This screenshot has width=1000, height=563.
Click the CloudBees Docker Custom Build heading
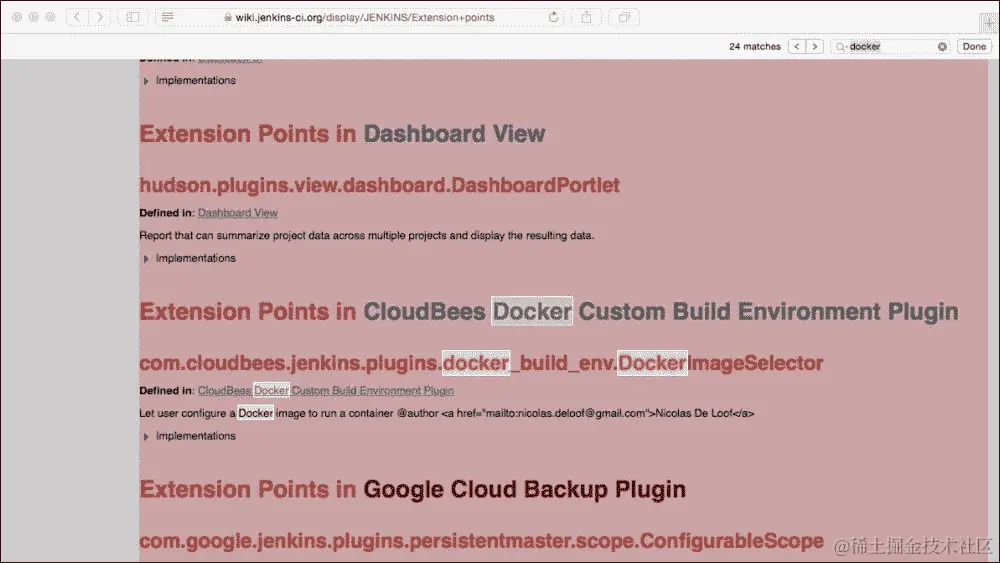[549, 312]
